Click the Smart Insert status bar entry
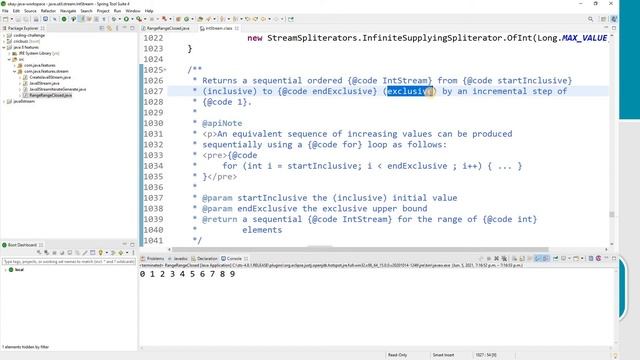The width and height of the screenshot is (640, 360). (x=443, y=355)
